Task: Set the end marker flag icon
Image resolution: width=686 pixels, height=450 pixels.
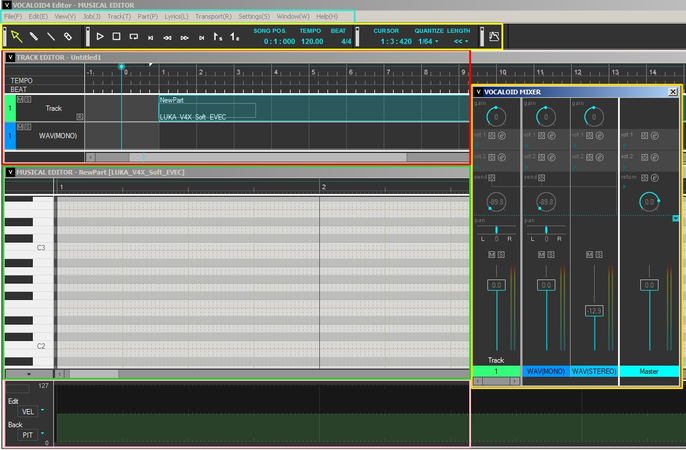Action: point(234,37)
